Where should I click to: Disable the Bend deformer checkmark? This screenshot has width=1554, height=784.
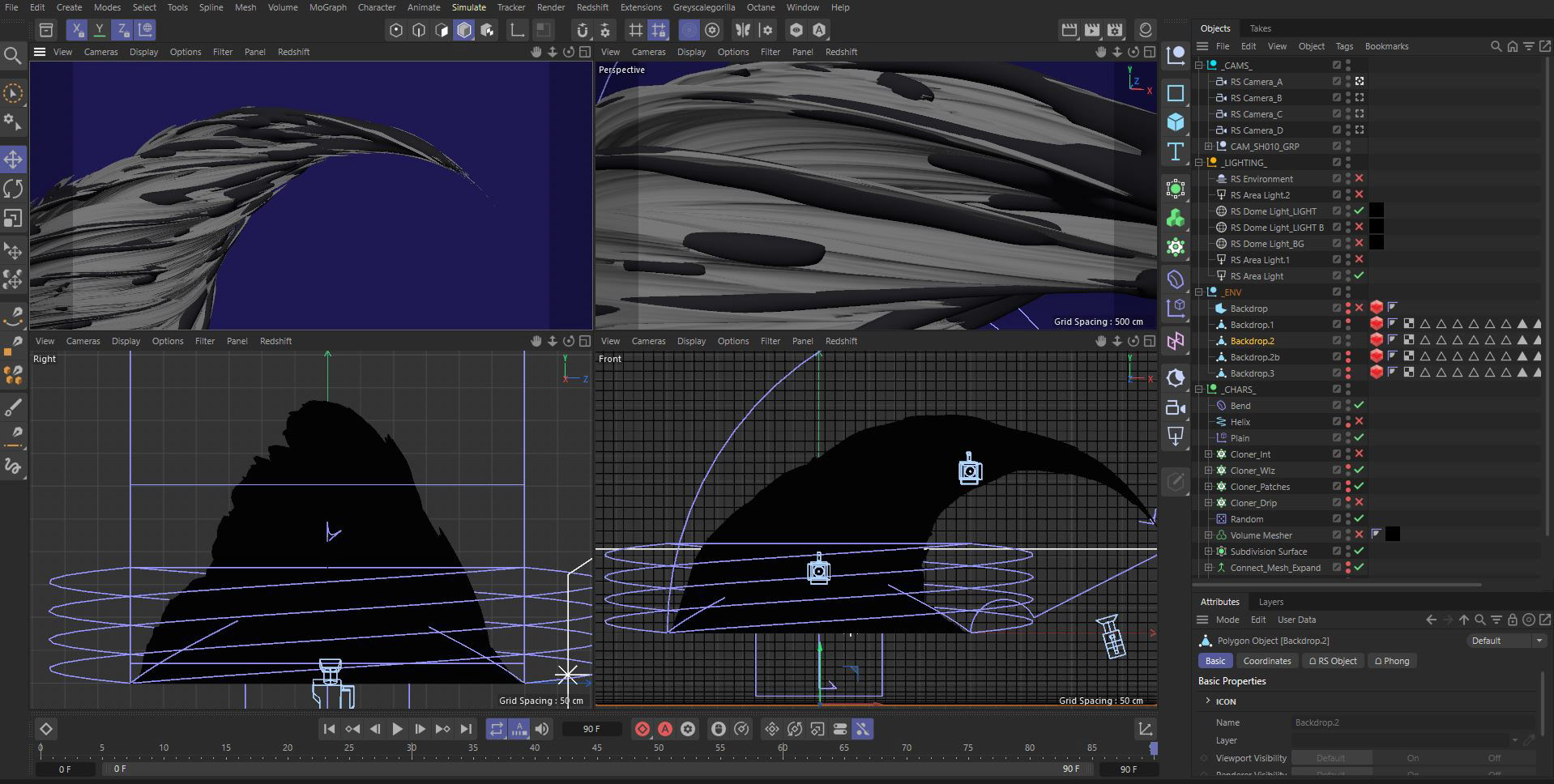1360,405
